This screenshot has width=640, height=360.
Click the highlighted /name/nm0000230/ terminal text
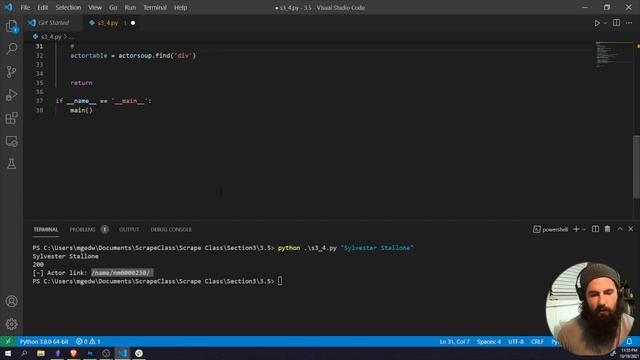click(122, 273)
